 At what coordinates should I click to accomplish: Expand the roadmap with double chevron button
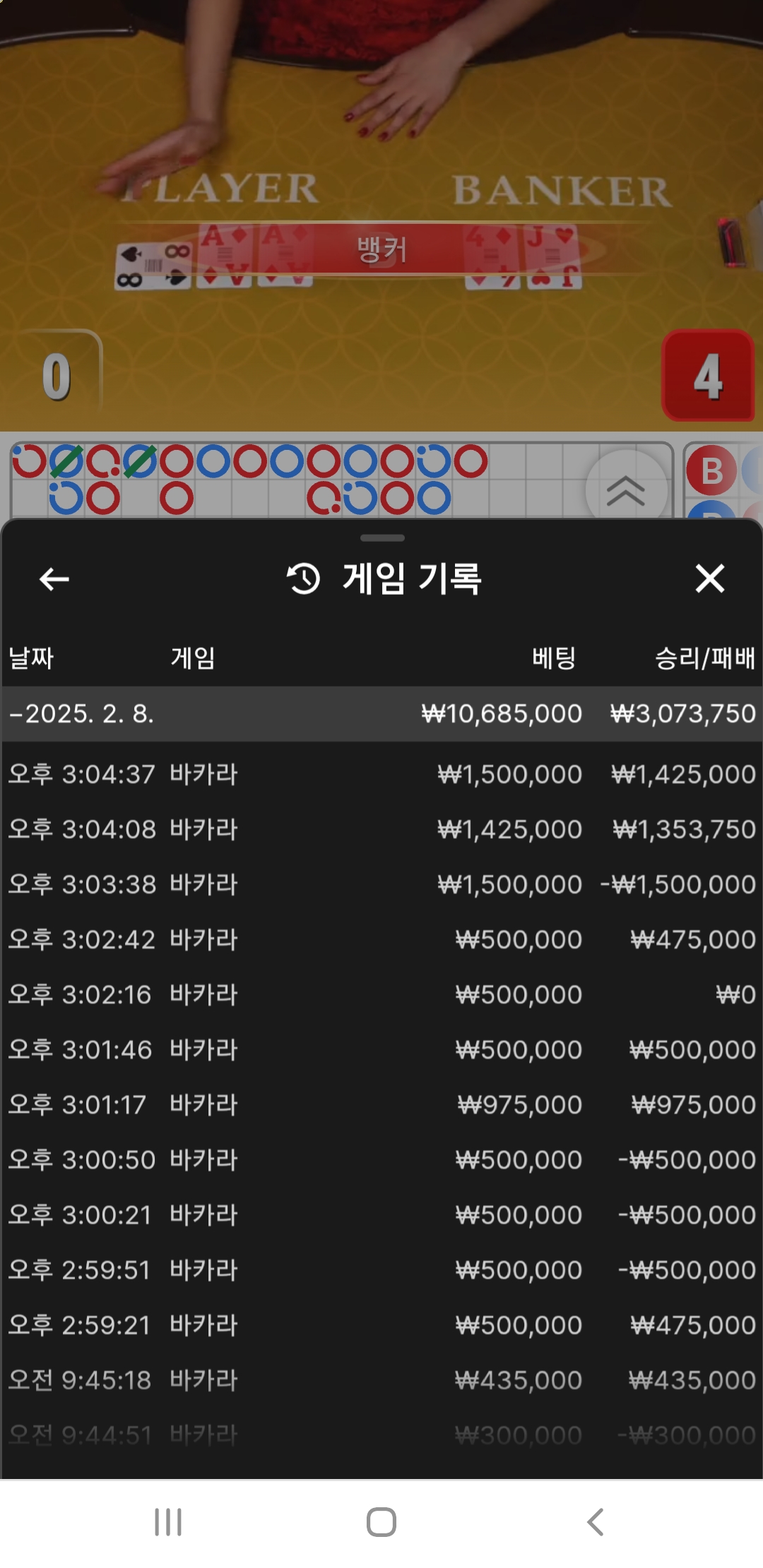click(x=626, y=490)
